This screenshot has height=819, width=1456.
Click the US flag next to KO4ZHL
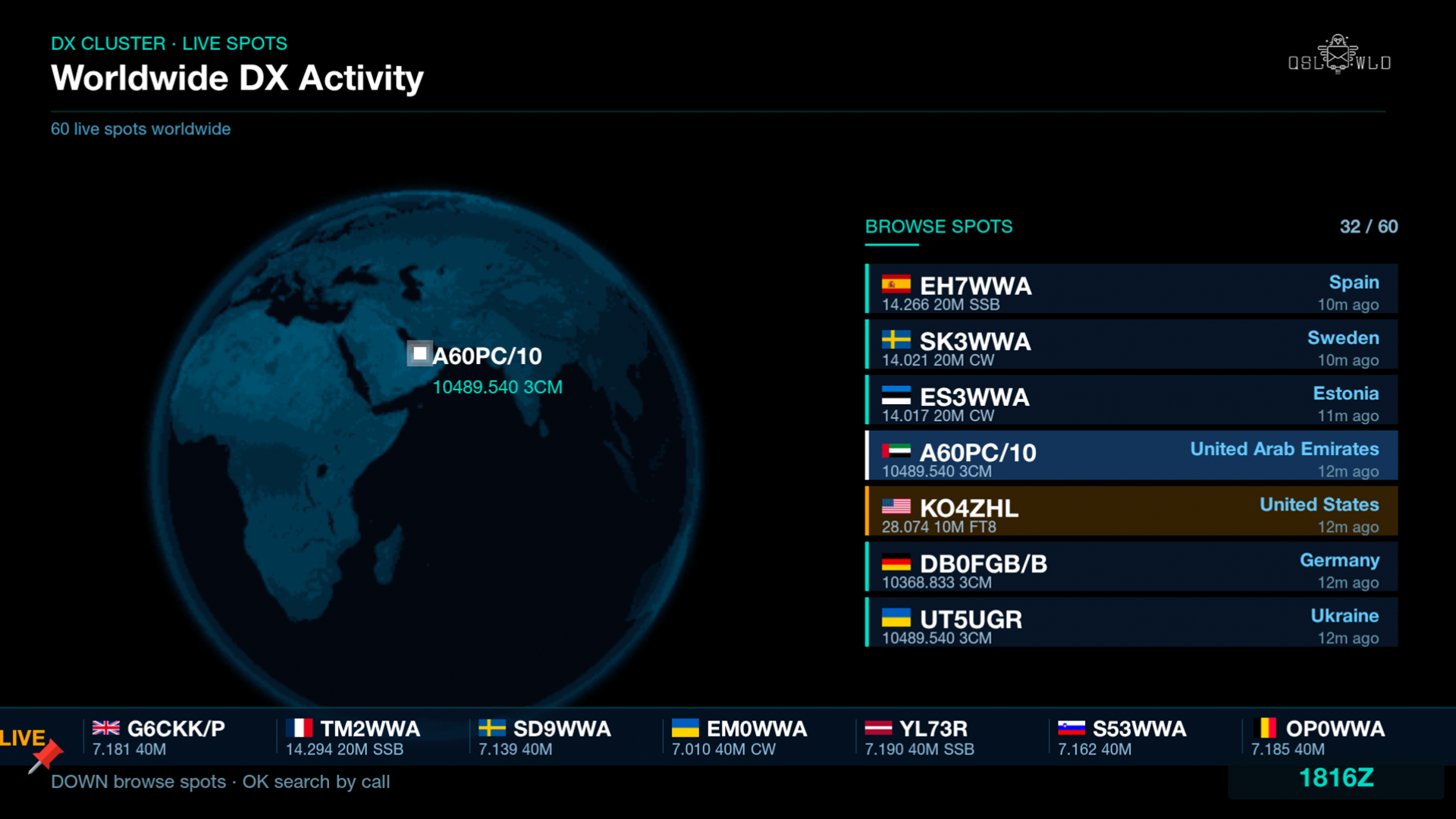click(896, 507)
